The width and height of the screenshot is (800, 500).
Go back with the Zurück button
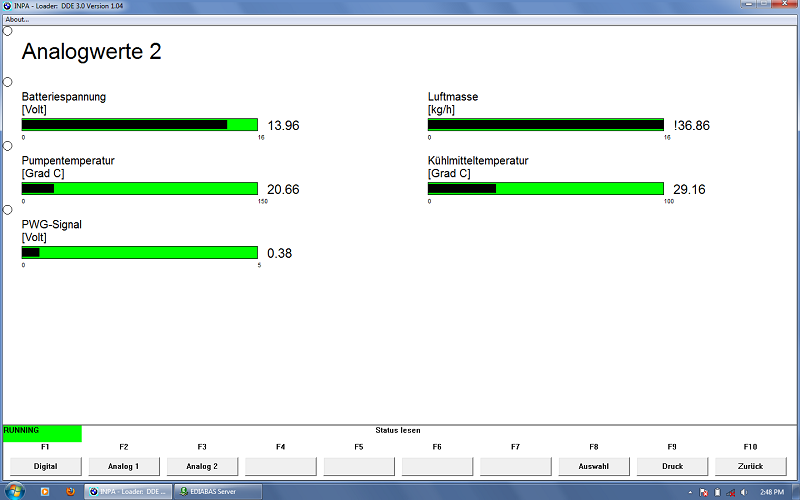[x=750, y=466]
